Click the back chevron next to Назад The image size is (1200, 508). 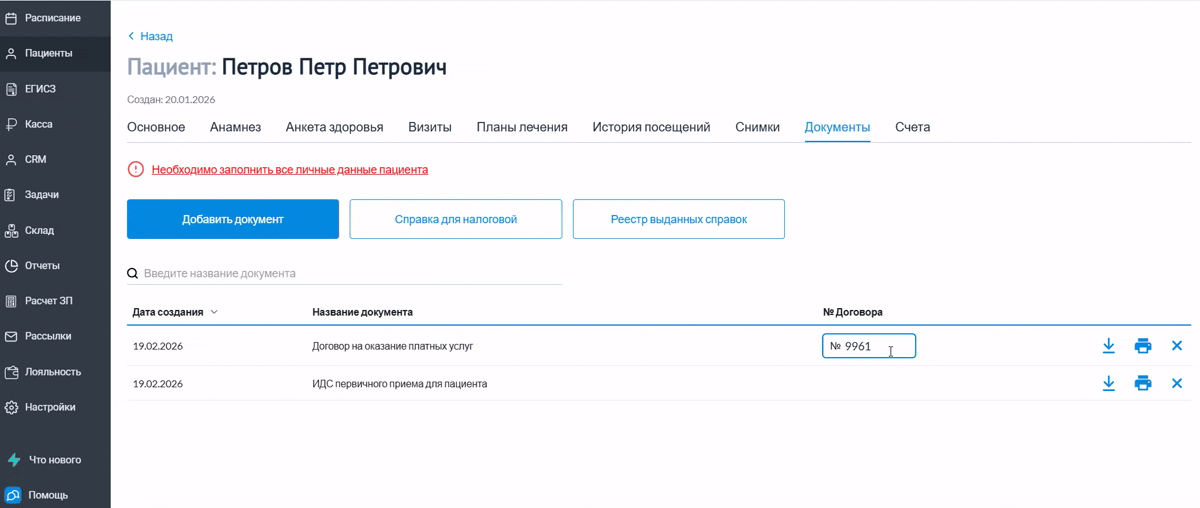(x=131, y=36)
